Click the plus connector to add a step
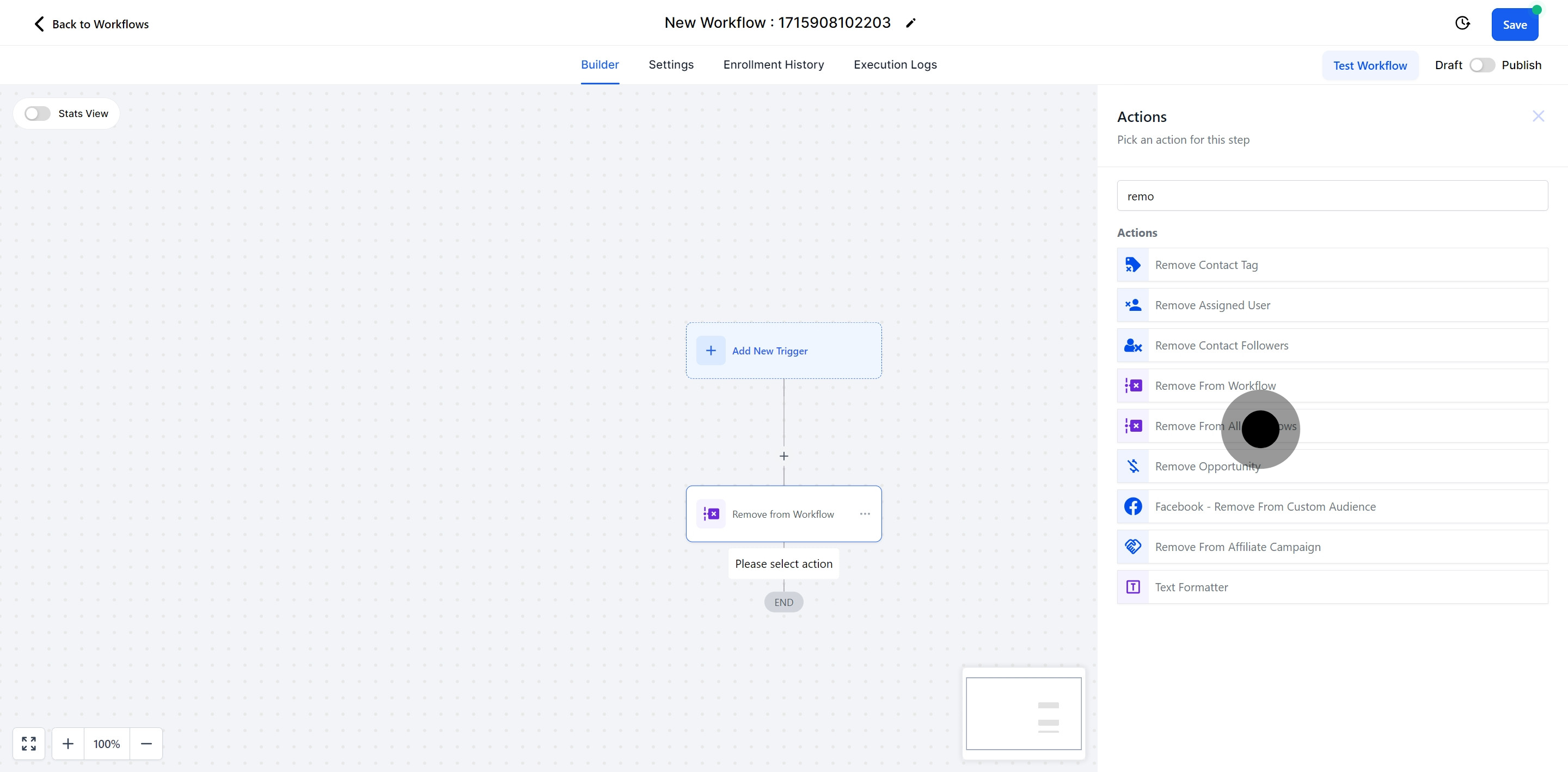This screenshot has width=1568, height=772. [783, 456]
